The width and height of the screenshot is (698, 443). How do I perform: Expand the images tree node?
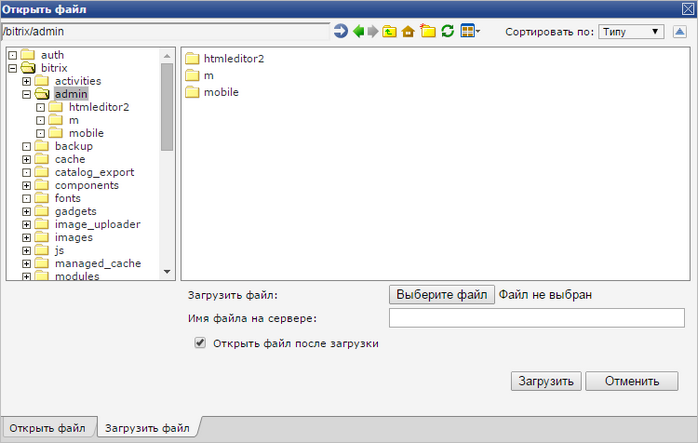click(x=26, y=238)
